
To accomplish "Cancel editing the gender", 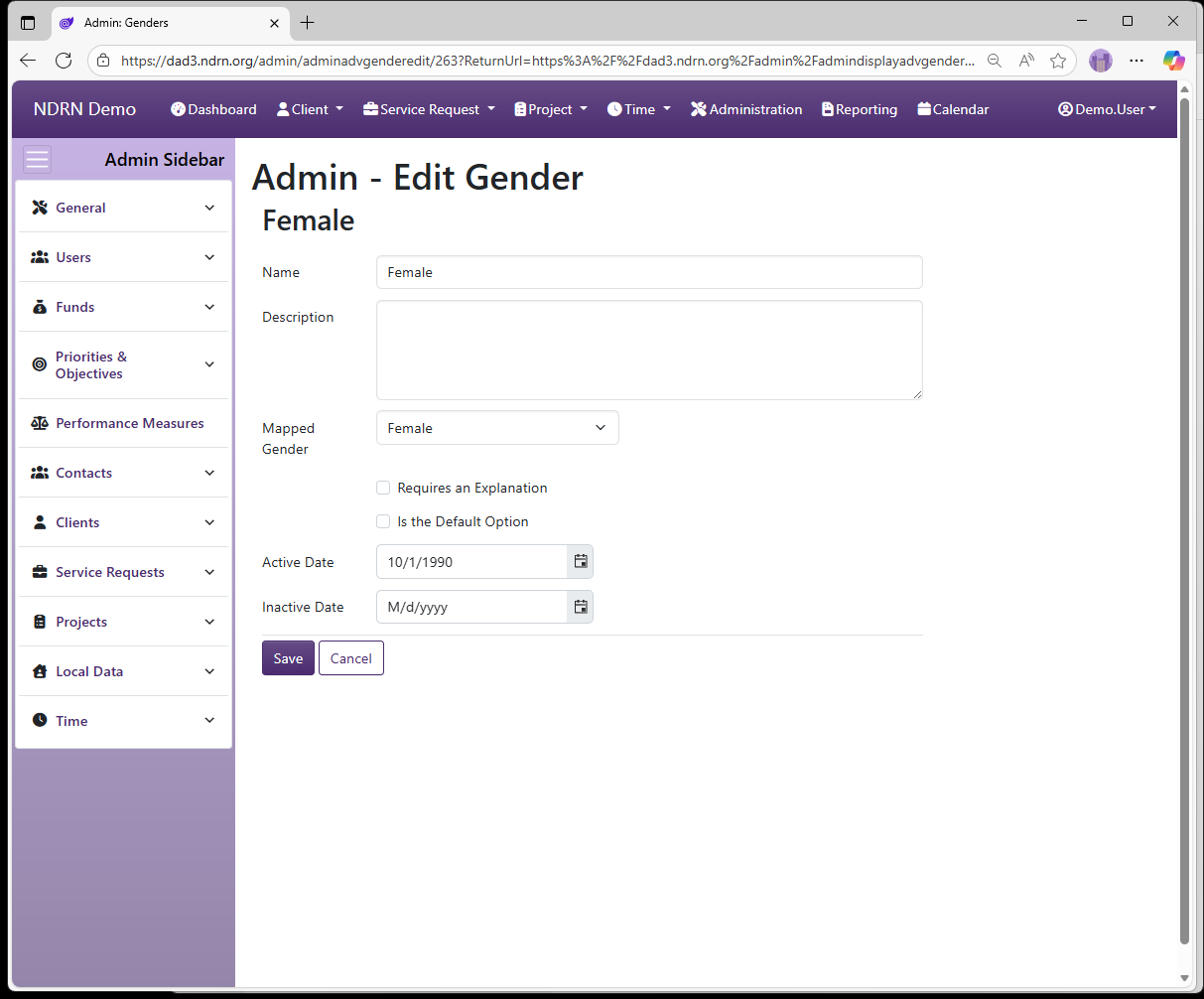I will 351,658.
